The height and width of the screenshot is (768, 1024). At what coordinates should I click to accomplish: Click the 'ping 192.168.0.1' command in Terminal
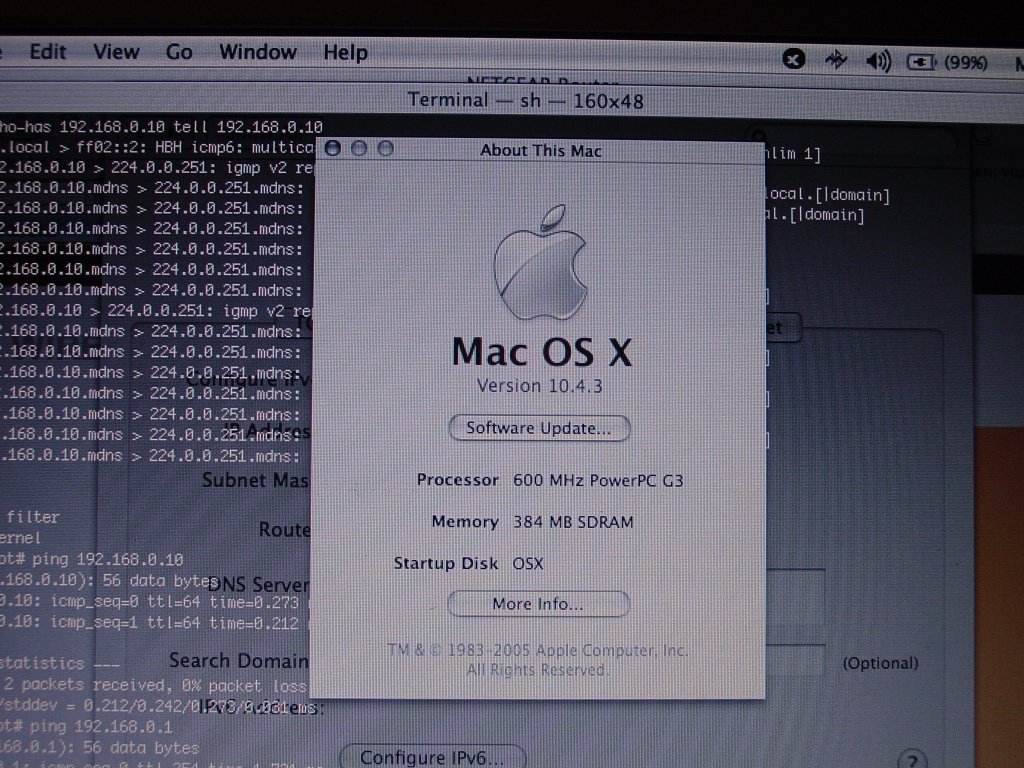(x=101, y=726)
